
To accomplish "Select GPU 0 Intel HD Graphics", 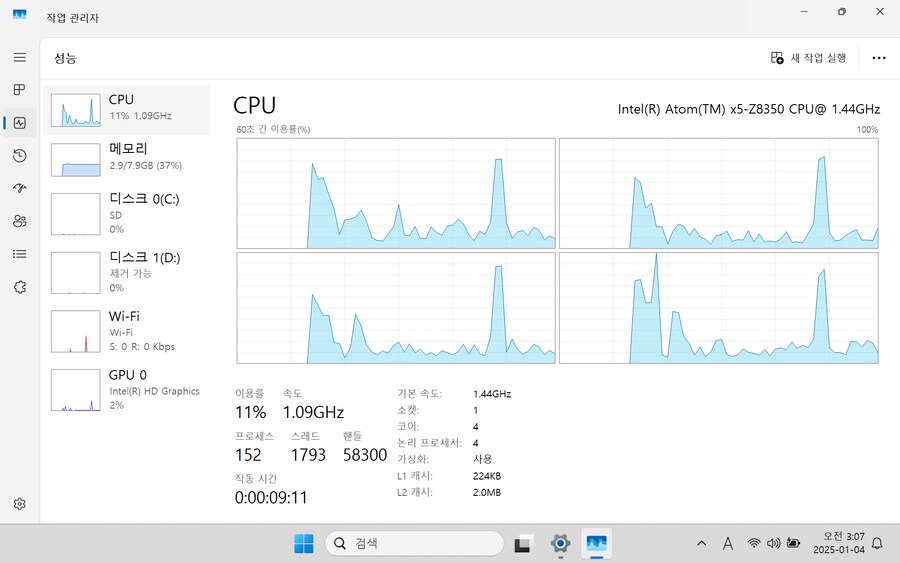I will click(x=126, y=390).
